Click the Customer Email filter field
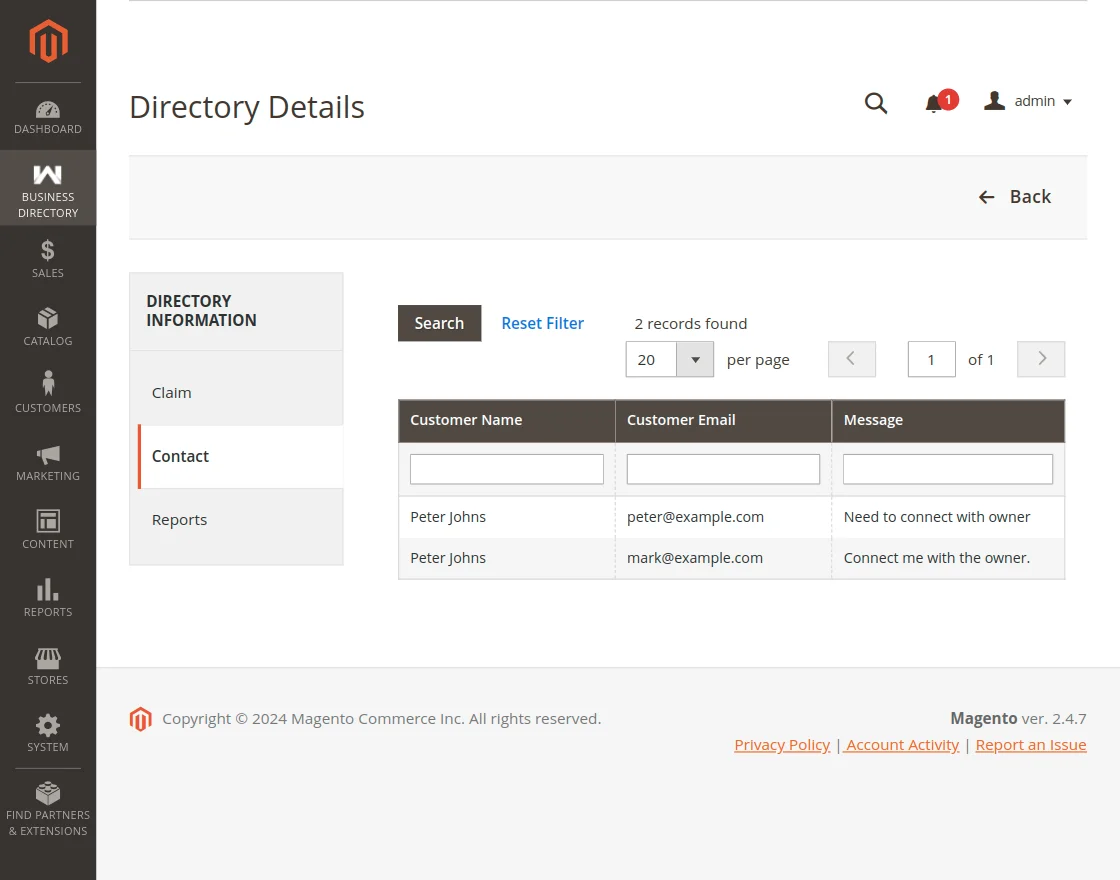The width and height of the screenshot is (1120, 880). point(722,468)
